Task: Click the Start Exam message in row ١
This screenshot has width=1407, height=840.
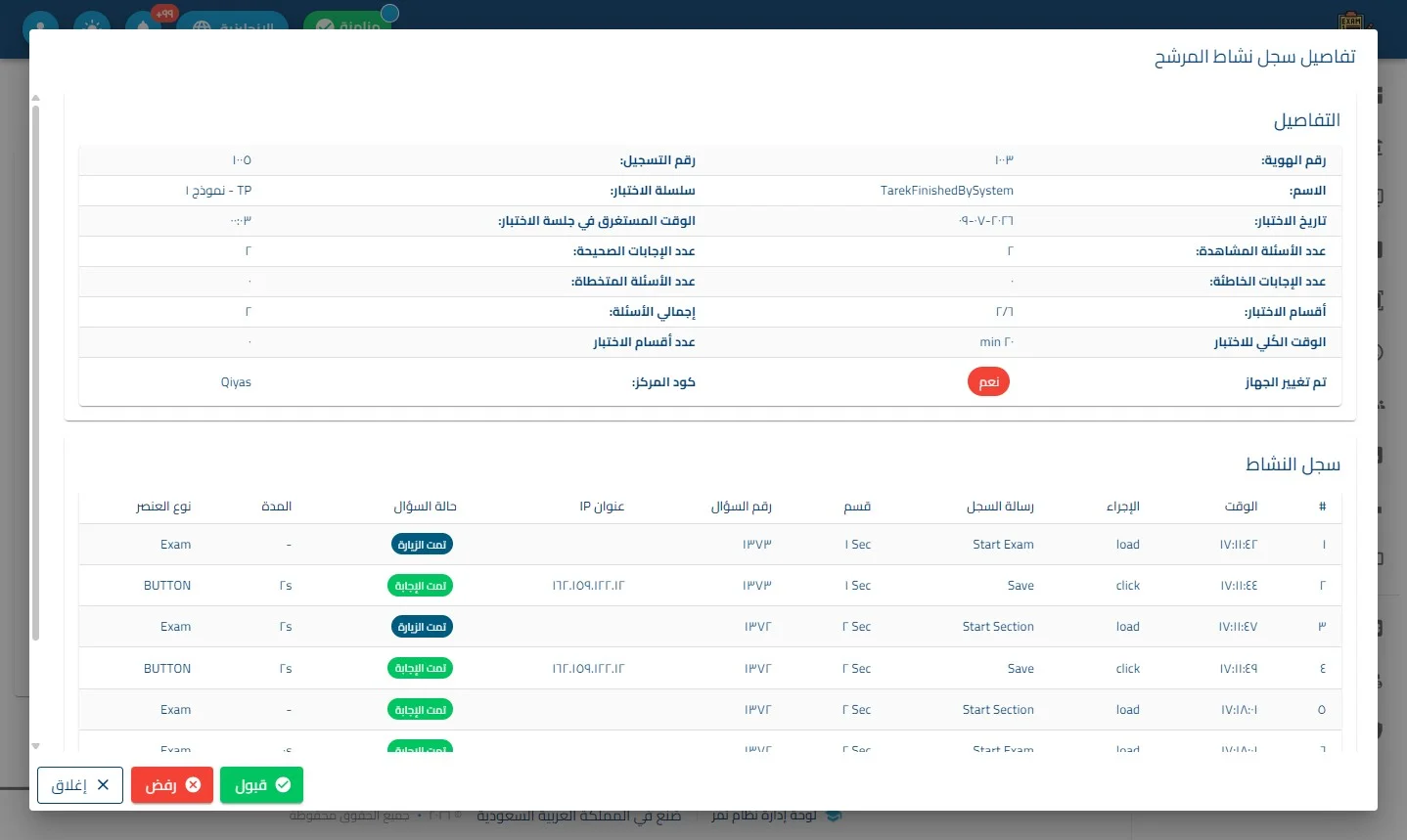Action: pos(1003,545)
